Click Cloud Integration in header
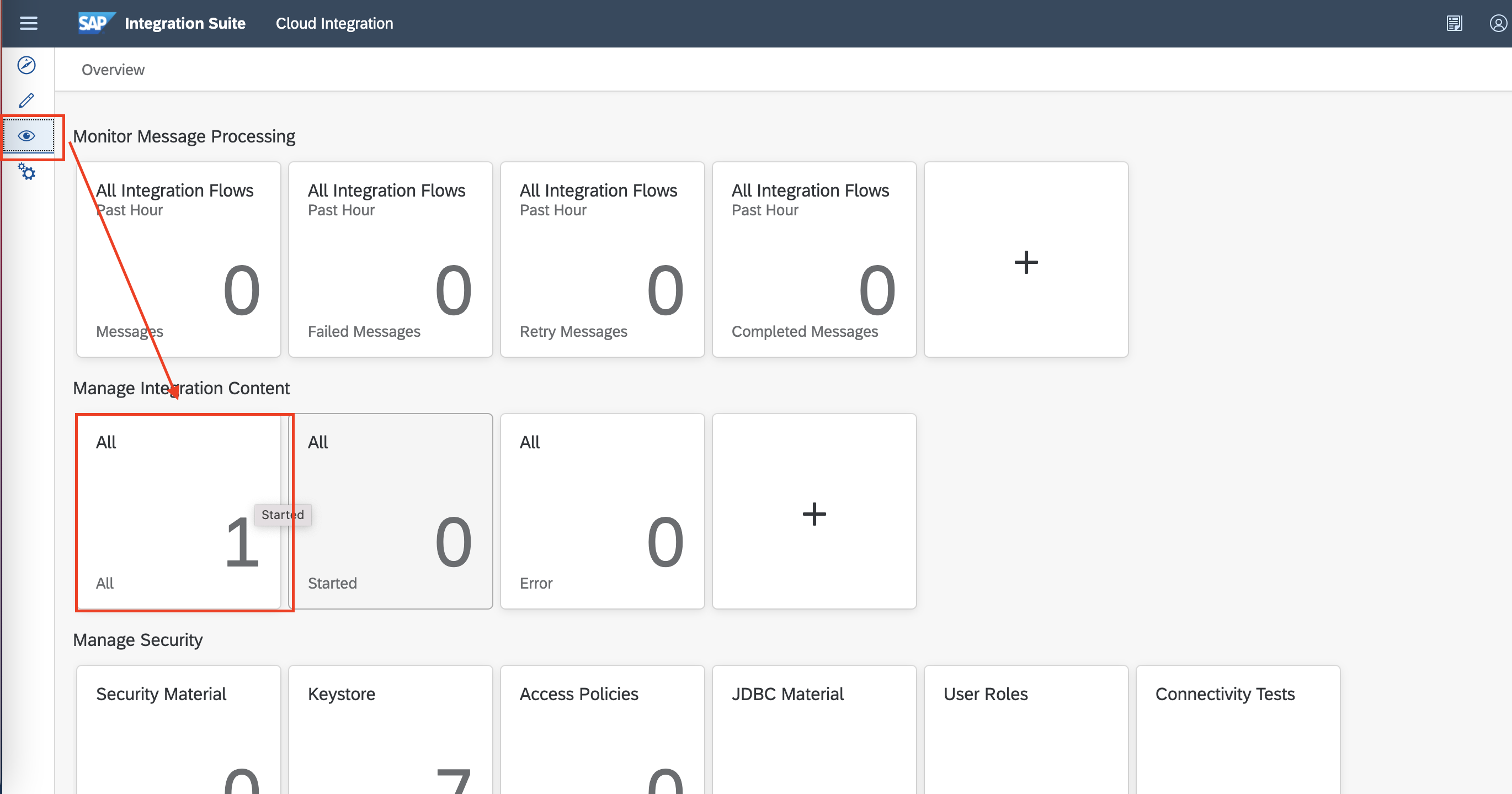1512x794 pixels. click(334, 24)
